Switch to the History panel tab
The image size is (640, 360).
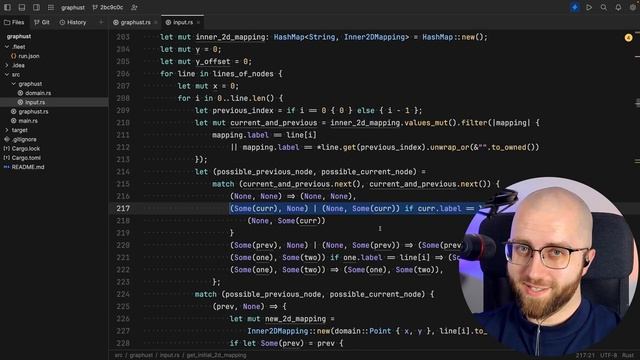tap(73, 22)
